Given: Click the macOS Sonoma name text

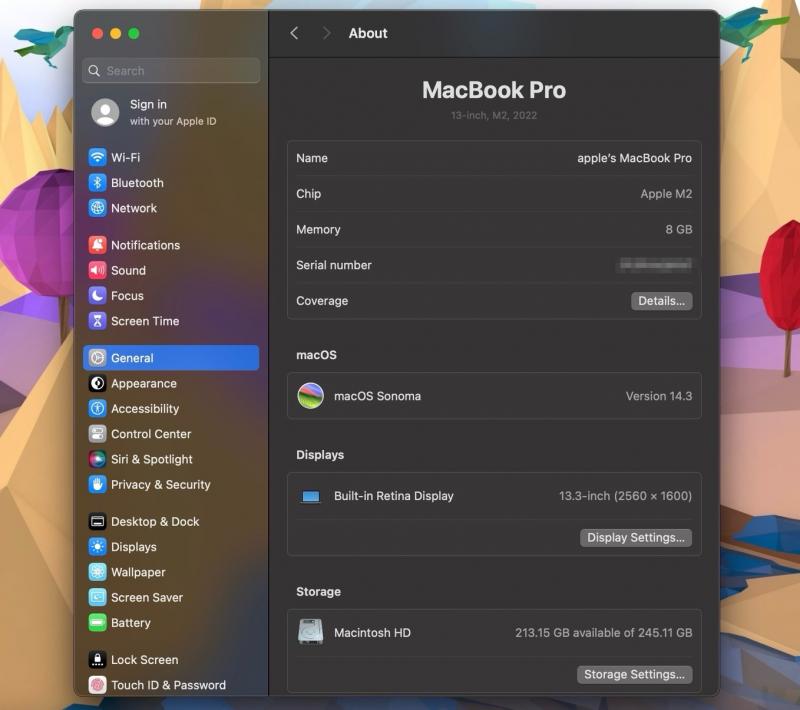Looking at the screenshot, I should pyautogui.click(x=378, y=396).
